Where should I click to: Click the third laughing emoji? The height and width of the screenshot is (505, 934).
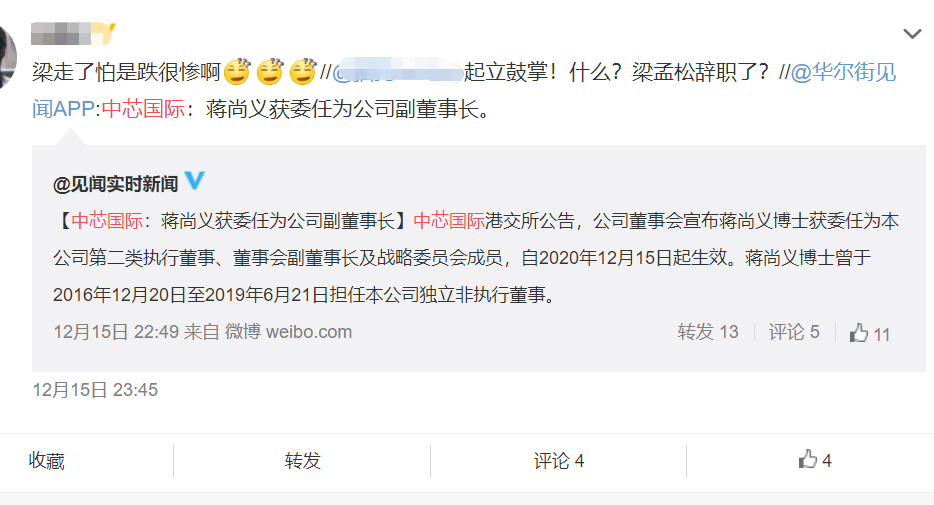(x=303, y=72)
